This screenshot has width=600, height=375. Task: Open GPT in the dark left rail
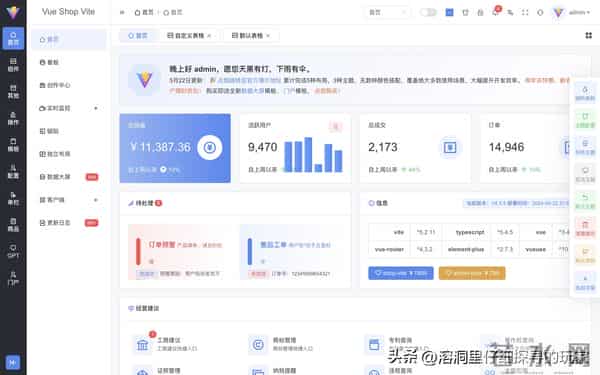[x=13, y=251]
